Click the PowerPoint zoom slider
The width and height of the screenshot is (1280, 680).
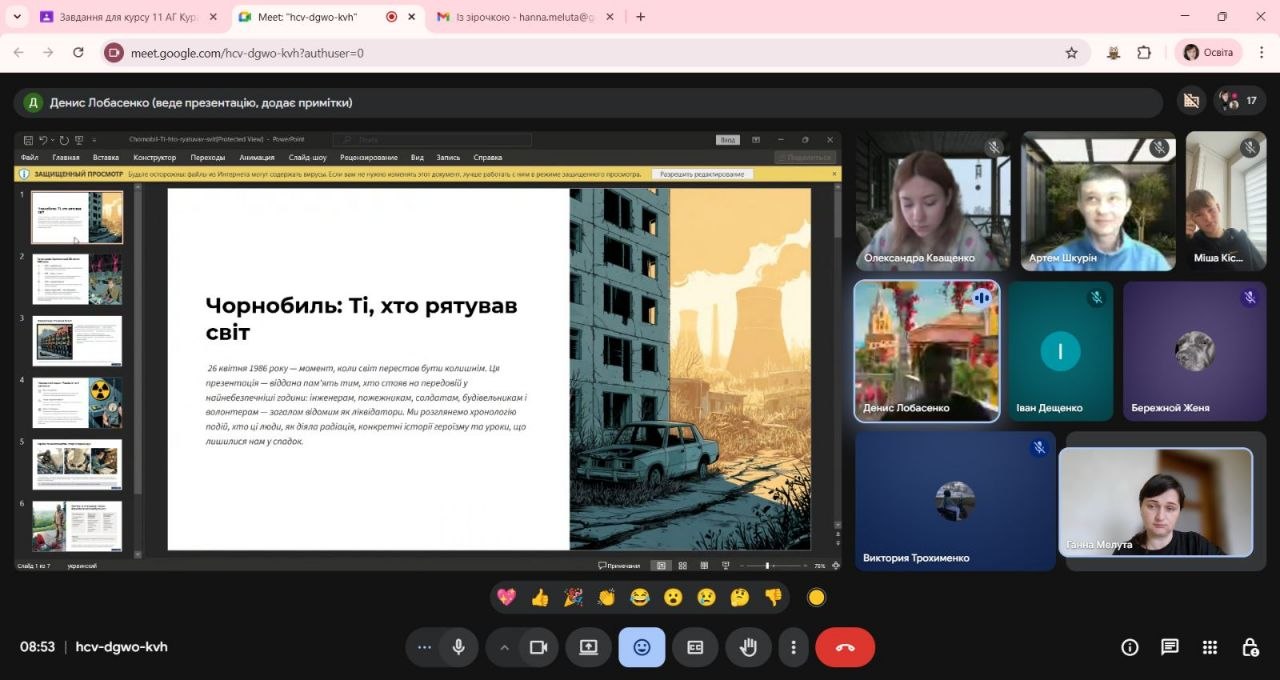coord(774,566)
